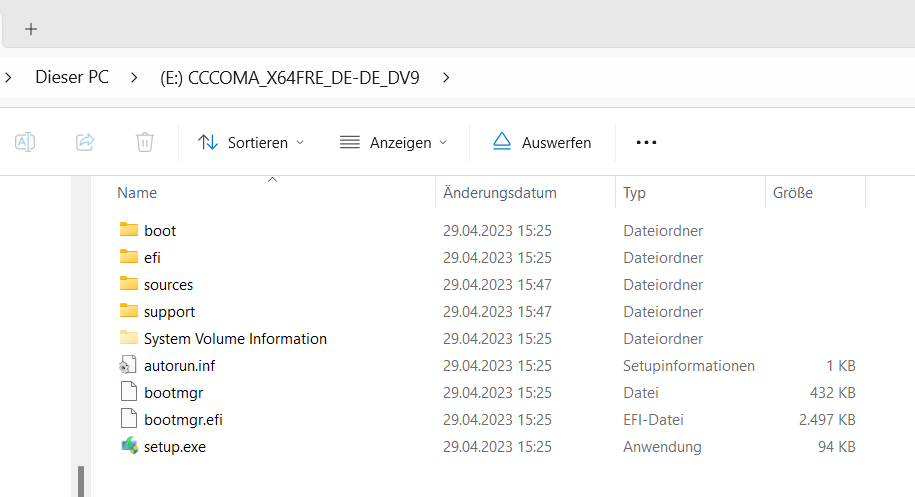Select the file name setup.exe
Viewport: 915px width, 497px height.
pos(174,447)
